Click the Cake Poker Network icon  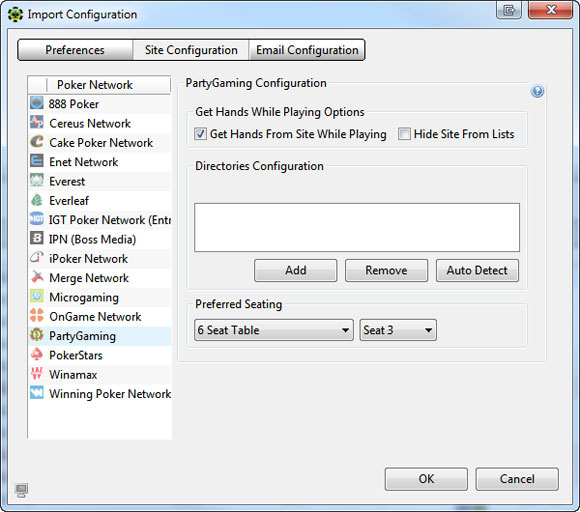pyautogui.click(x=37, y=141)
